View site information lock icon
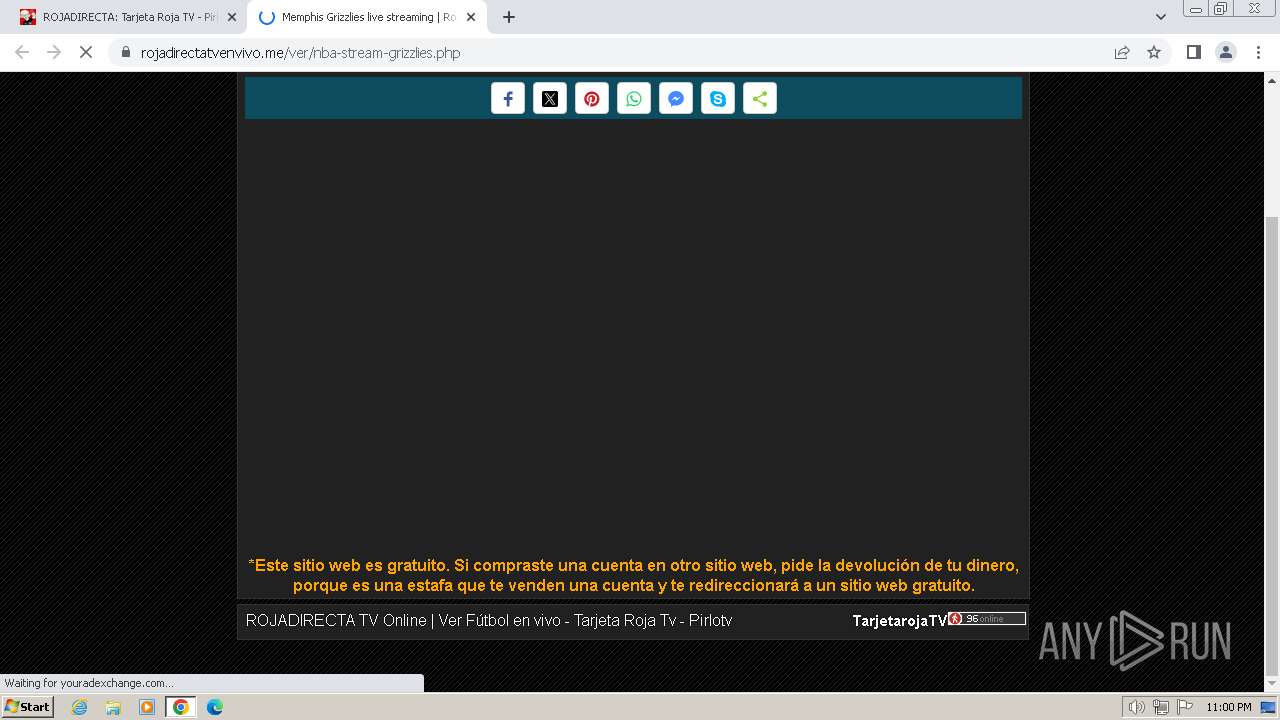Screen dimensions: 1280x720 coord(126,52)
